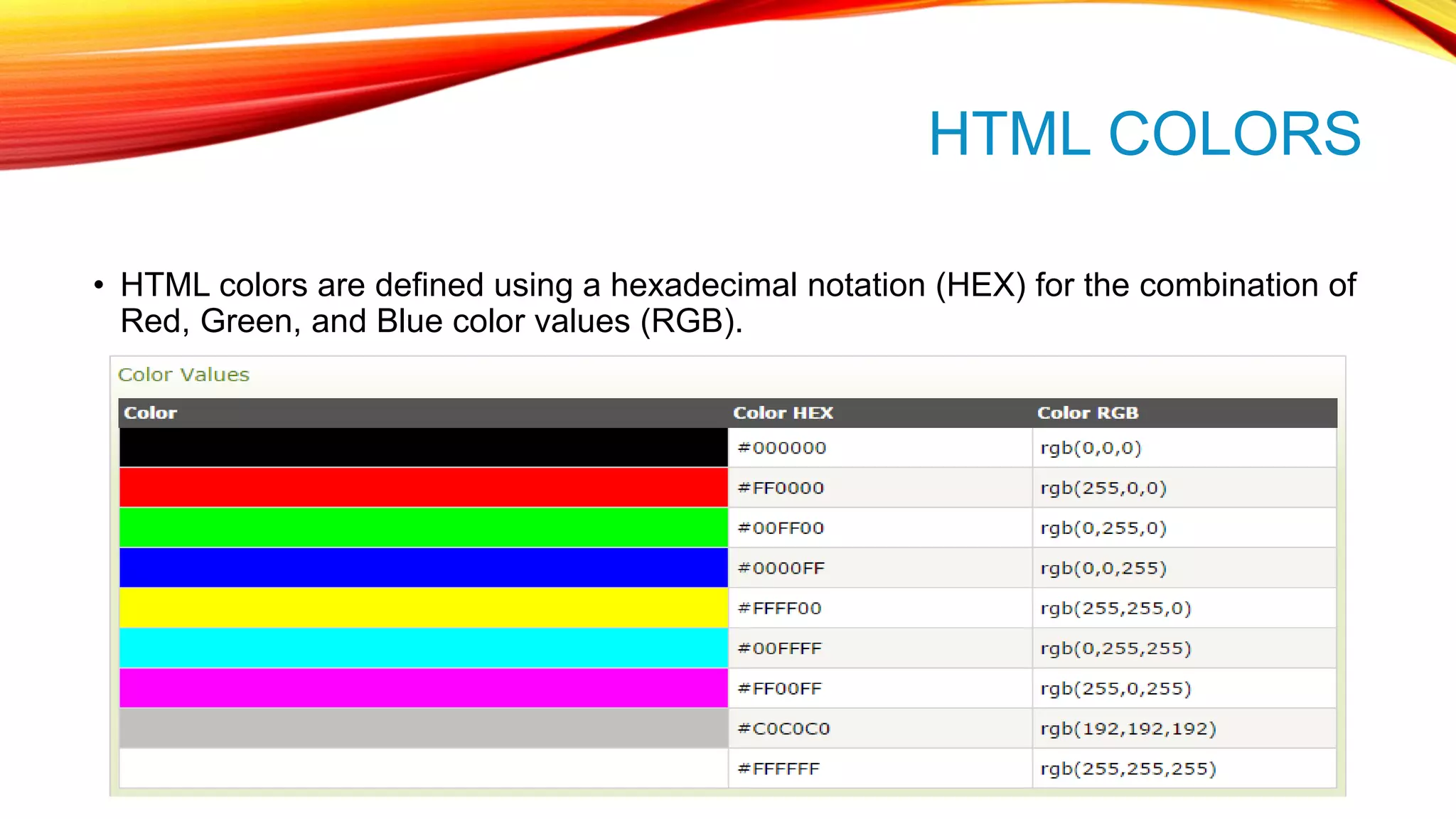Click the HTML COLORS slide title
The width and height of the screenshot is (1456, 819).
point(1144,134)
